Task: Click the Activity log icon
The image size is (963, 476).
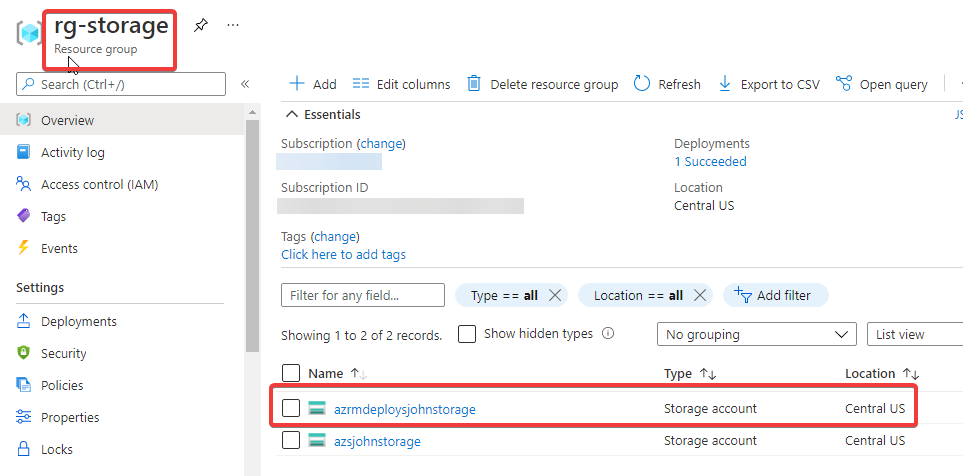Action: click(23, 152)
